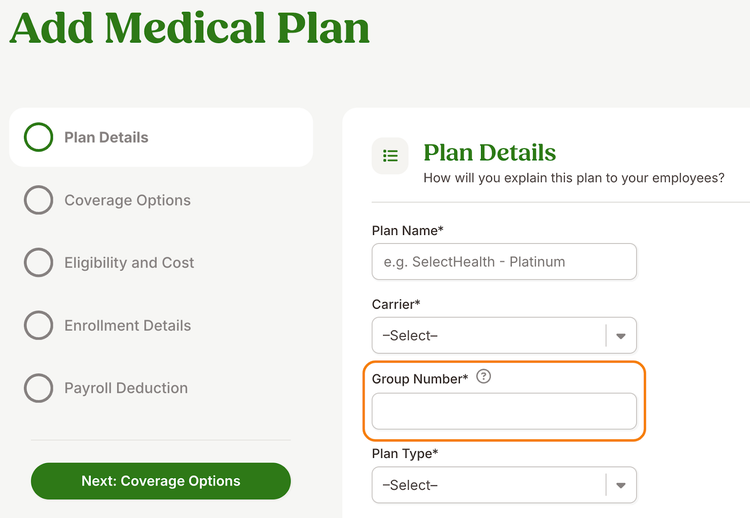Switch to Eligibility and Cost label

point(129,263)
